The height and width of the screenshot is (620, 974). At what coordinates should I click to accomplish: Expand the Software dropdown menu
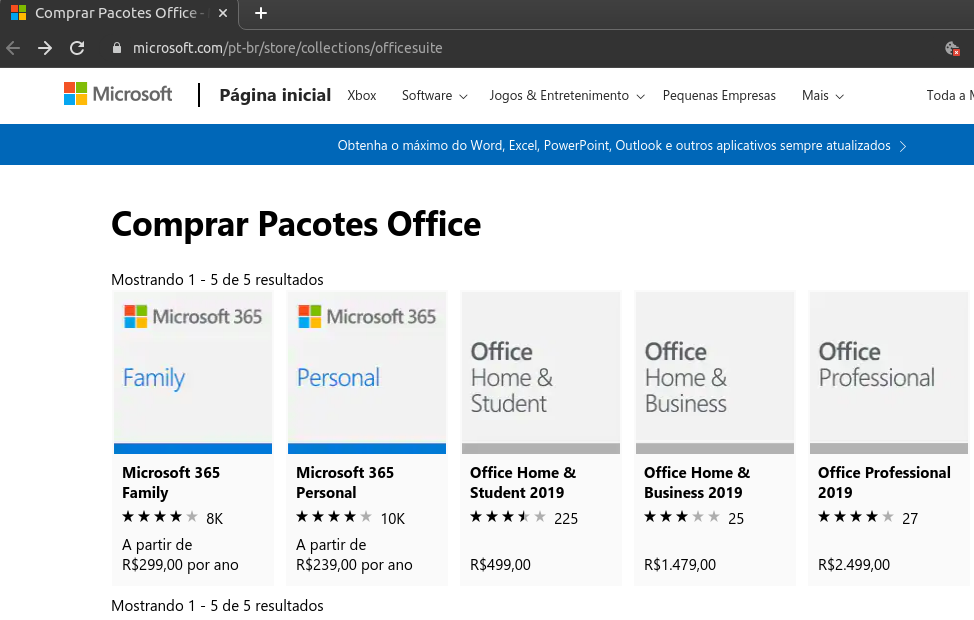[434, 96]
